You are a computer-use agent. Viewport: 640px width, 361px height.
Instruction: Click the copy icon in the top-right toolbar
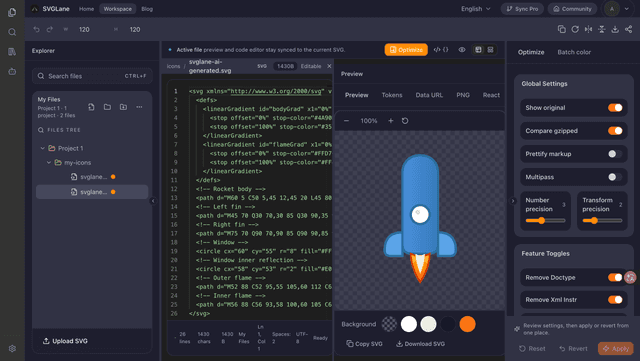(x=562, y=29)
